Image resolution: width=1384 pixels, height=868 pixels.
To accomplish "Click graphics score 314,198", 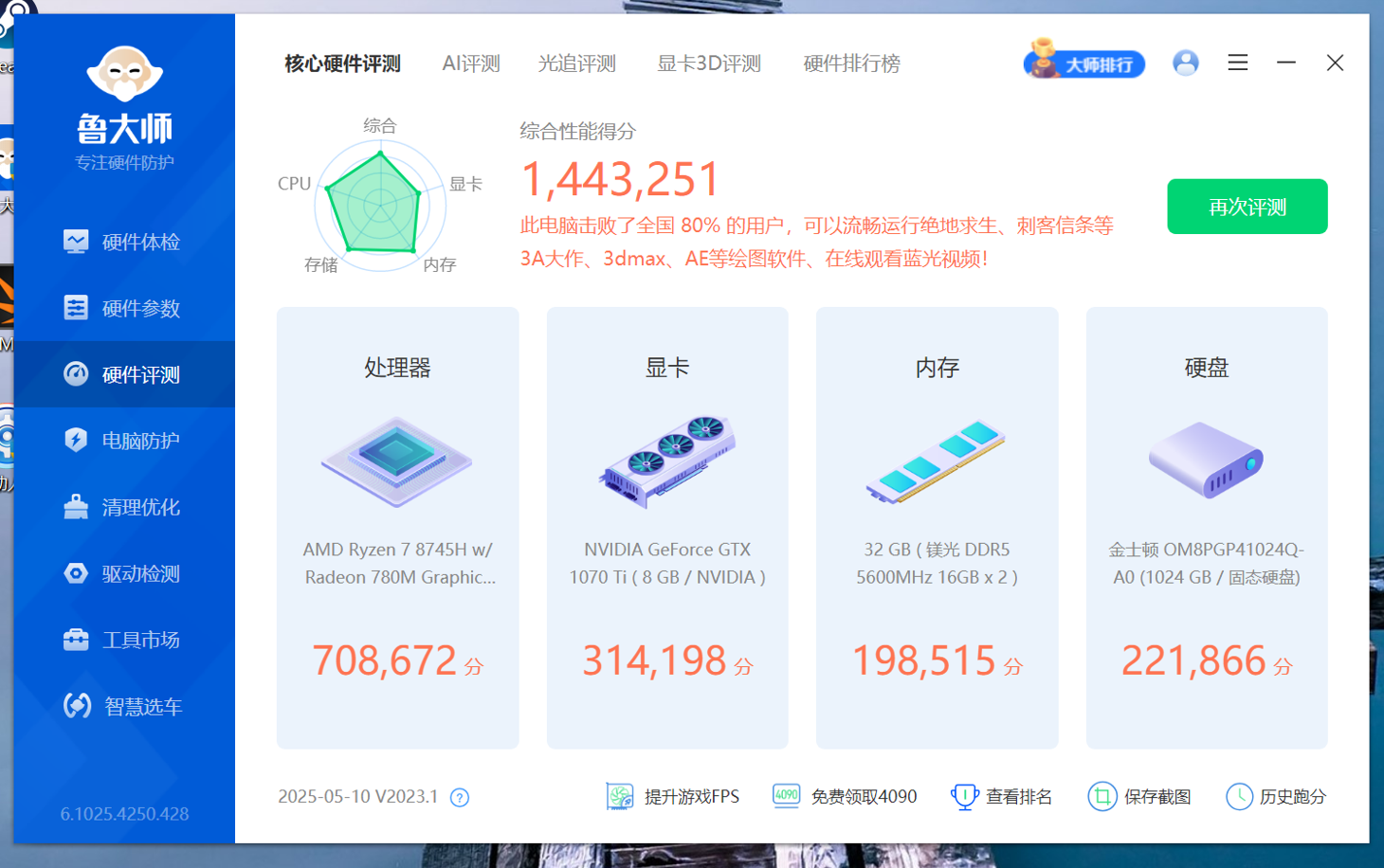I will (654, 660).
